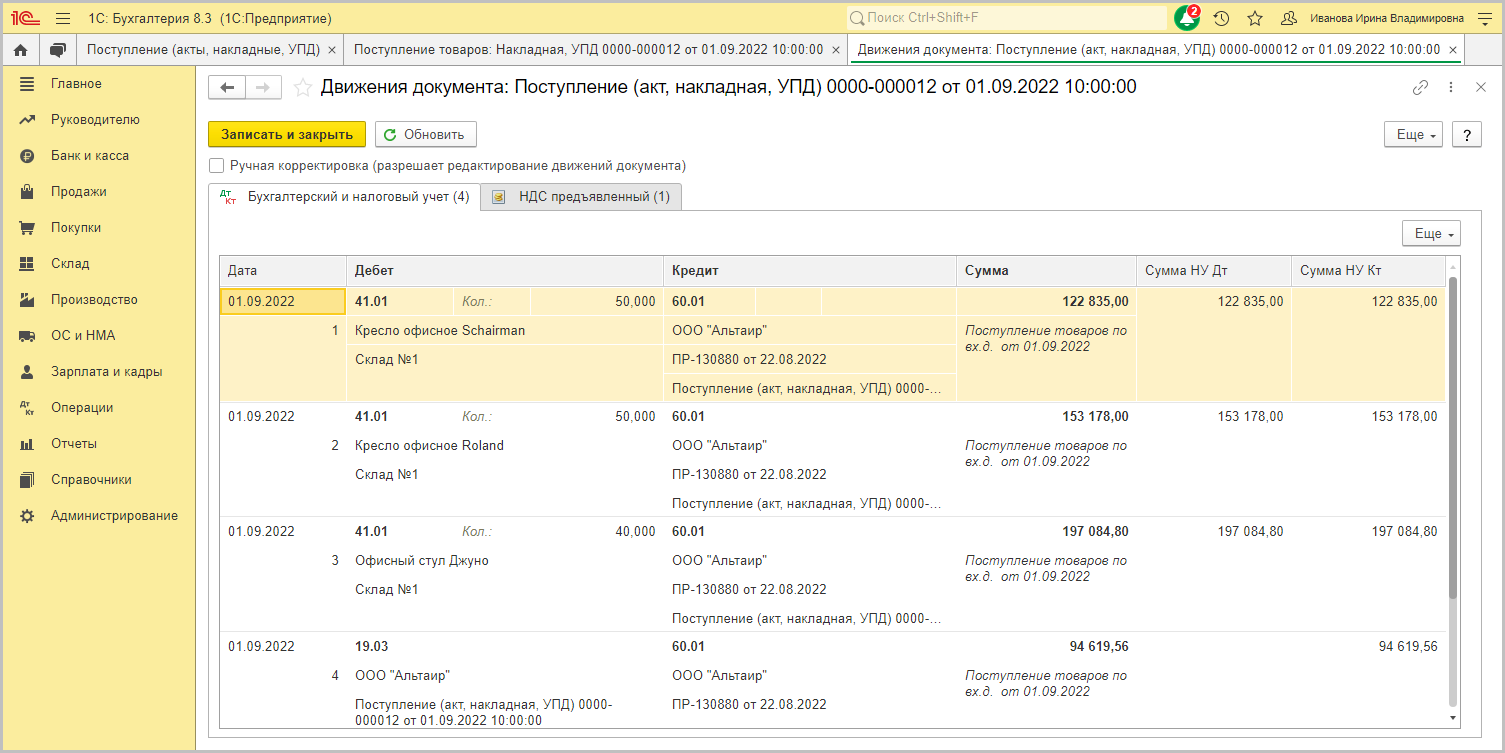Image resolution: width=1505 pixels, height=753 pixels.
Task: Add document to favorites star
Action: point(303,88)
